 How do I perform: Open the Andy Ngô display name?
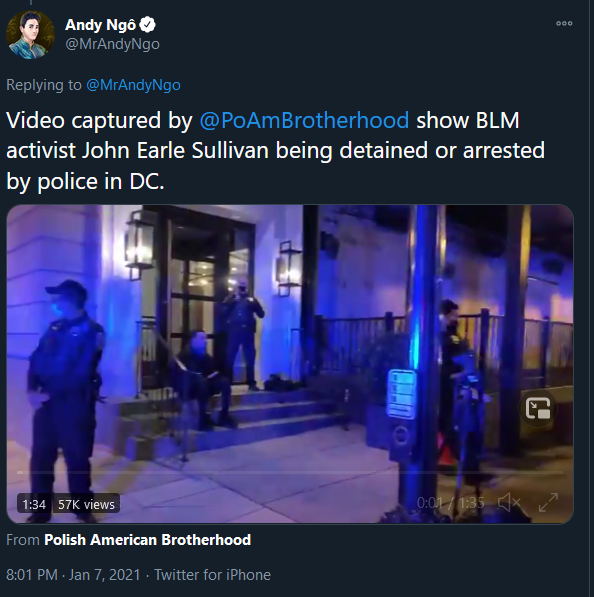point(101,25)
